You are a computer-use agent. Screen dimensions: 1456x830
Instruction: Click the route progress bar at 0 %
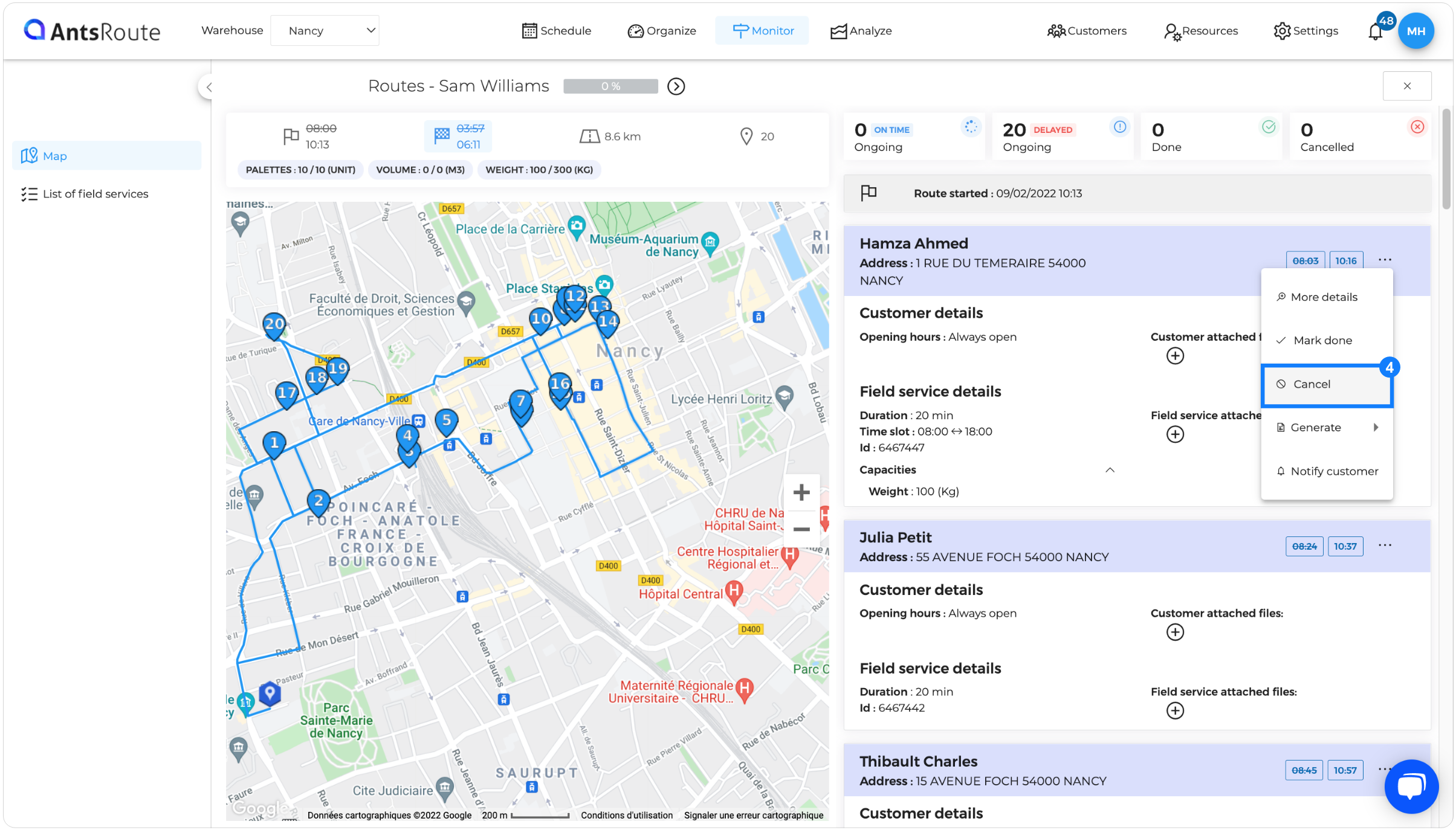tap(610, 86)
